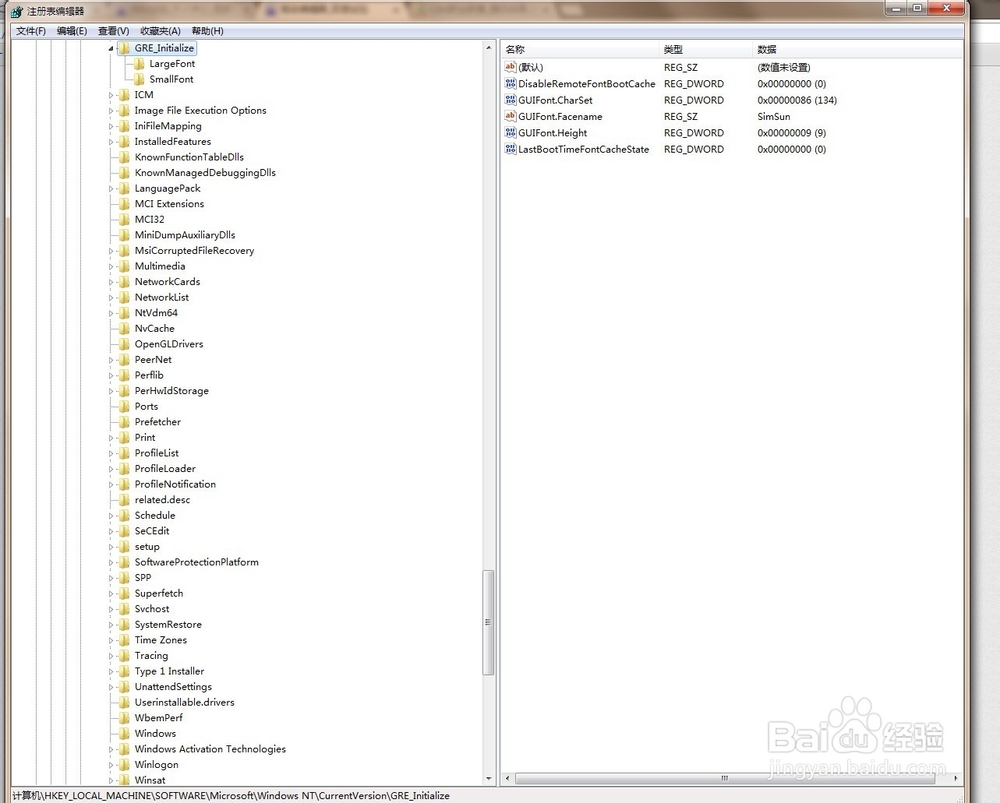
Task: Open the 文件(F) menu
Action: 31,31
